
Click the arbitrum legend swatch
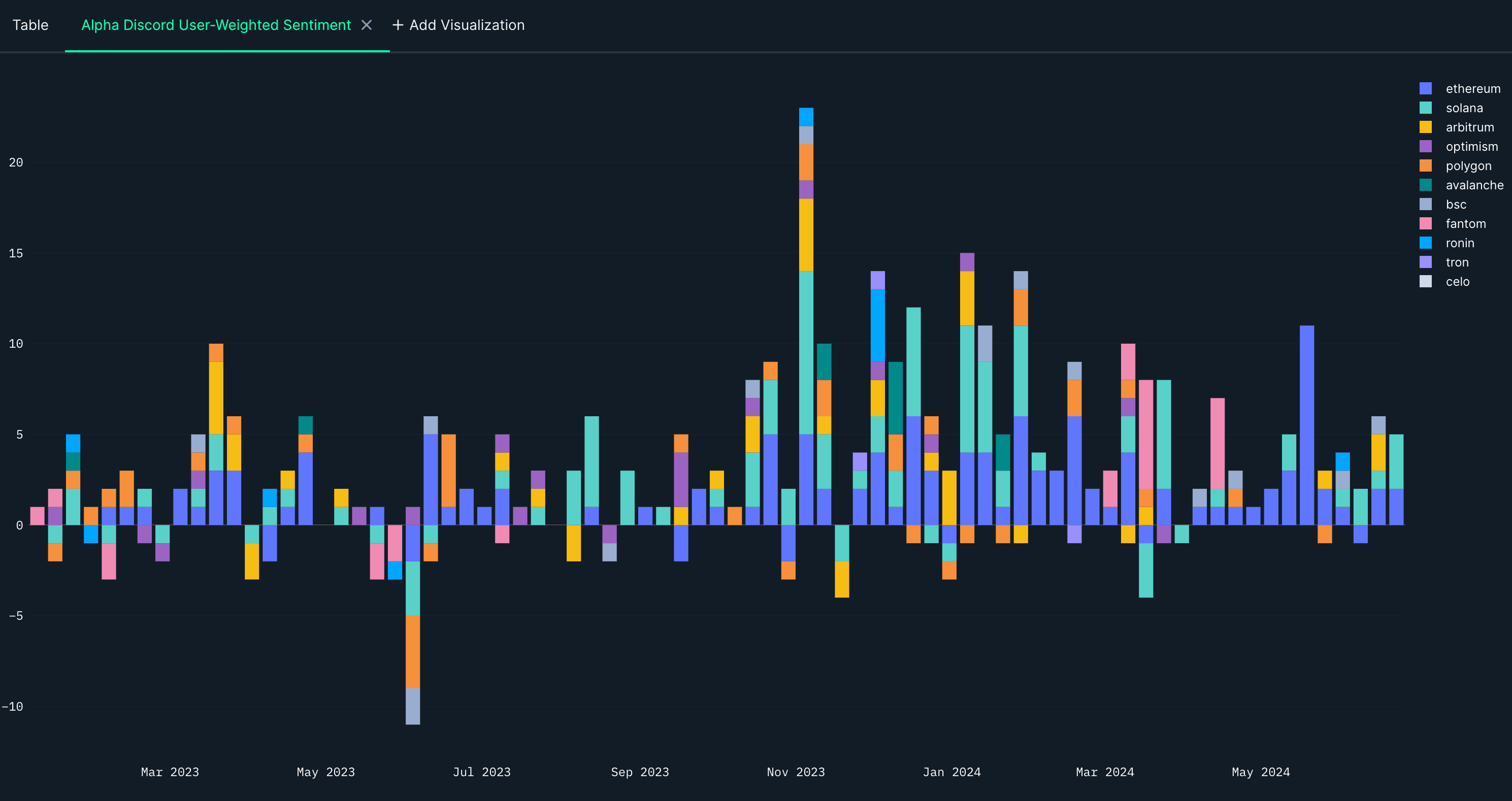1425,127
